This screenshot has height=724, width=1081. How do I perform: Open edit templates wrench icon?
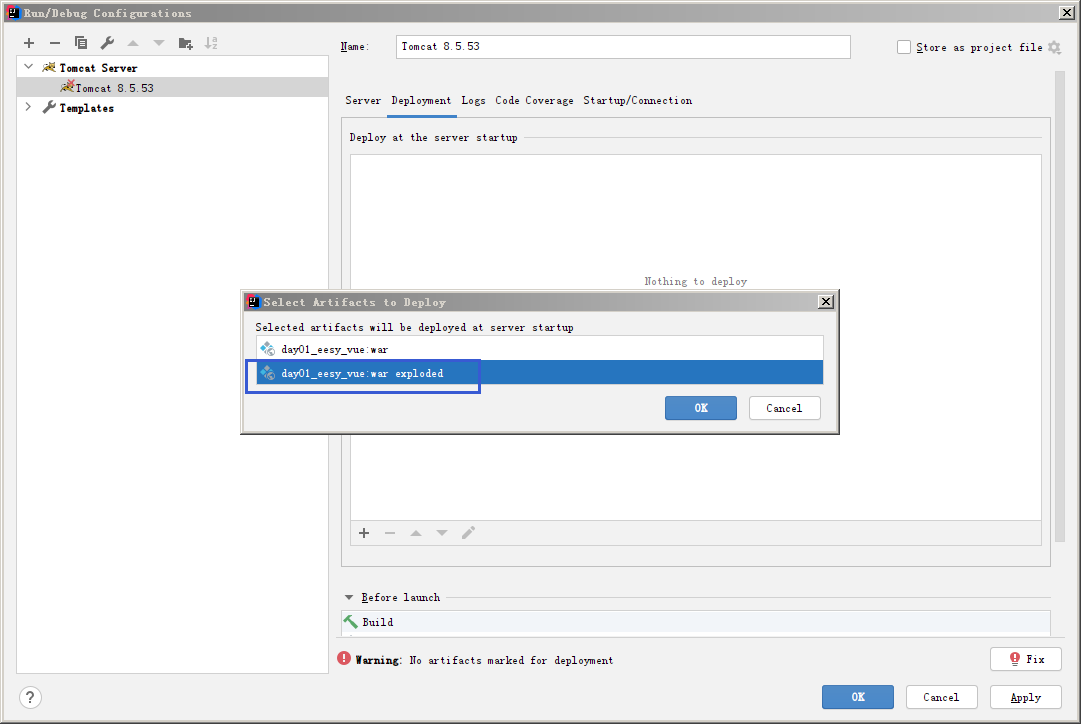pyautogui.click(x=107, y=43)
